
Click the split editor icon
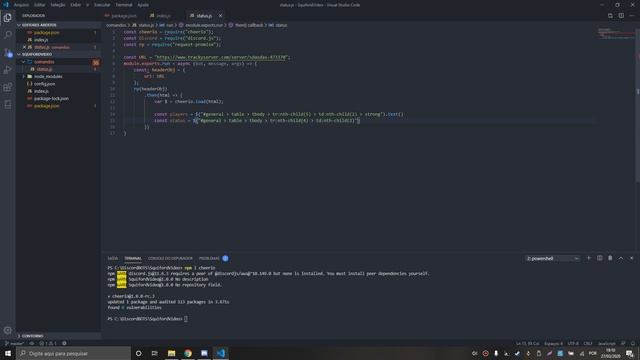click(x=621, y=16)
